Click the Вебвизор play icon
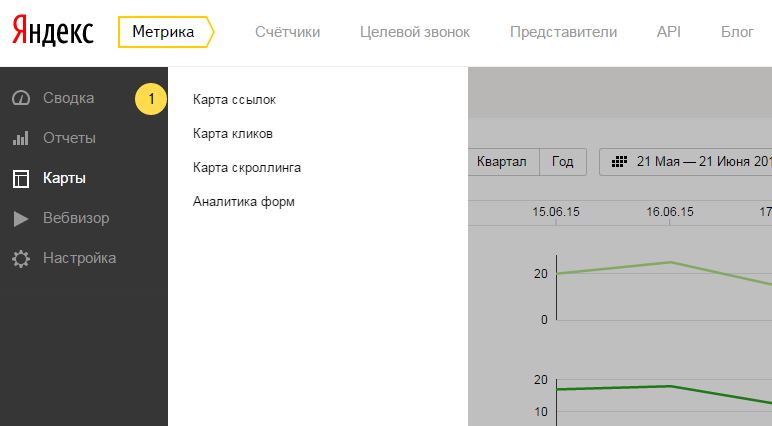 coord(20,218)
